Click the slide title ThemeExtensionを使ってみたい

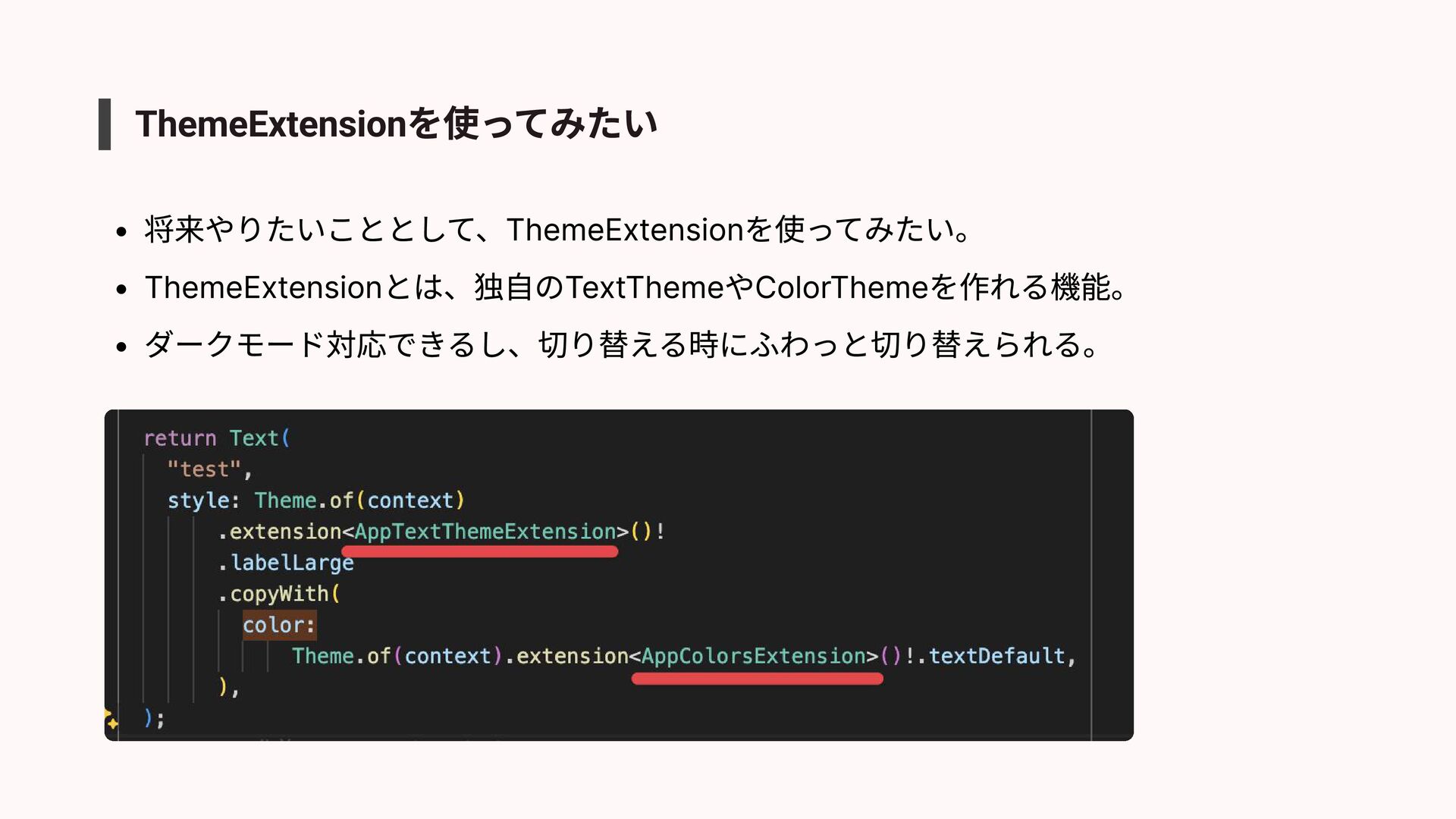(x=396, y=124)
